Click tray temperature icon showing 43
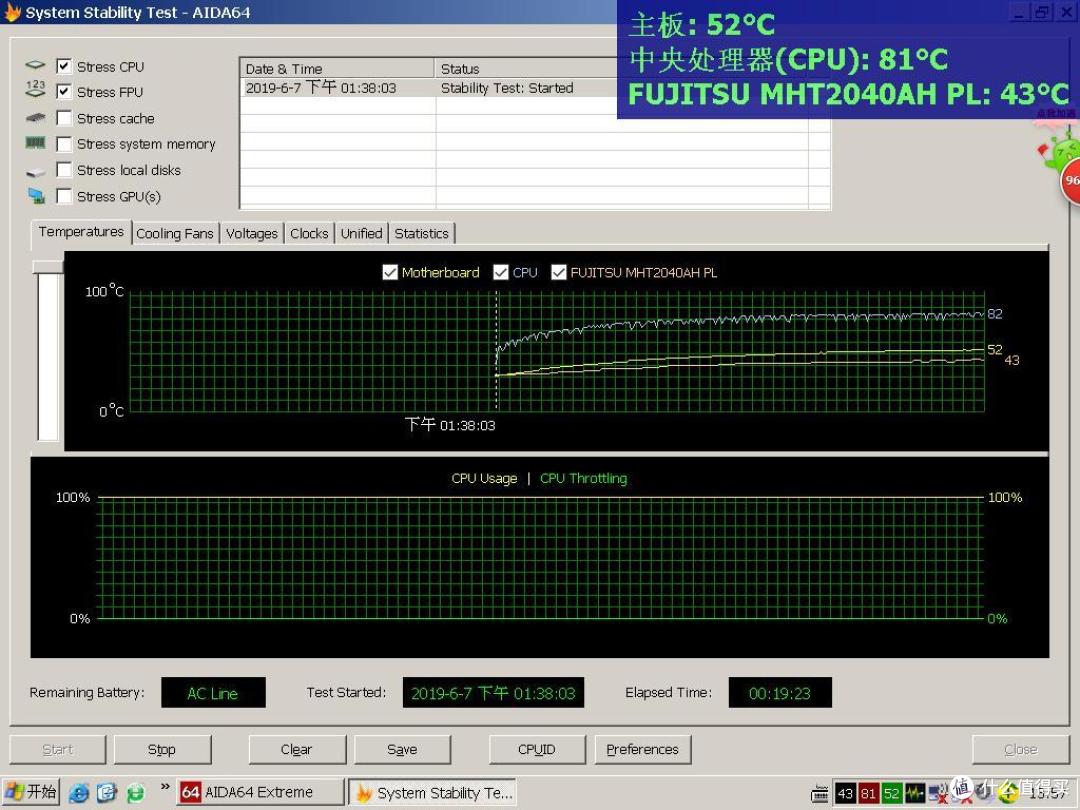Screen dimensions: 1080x810 click(x=845, y=793)
